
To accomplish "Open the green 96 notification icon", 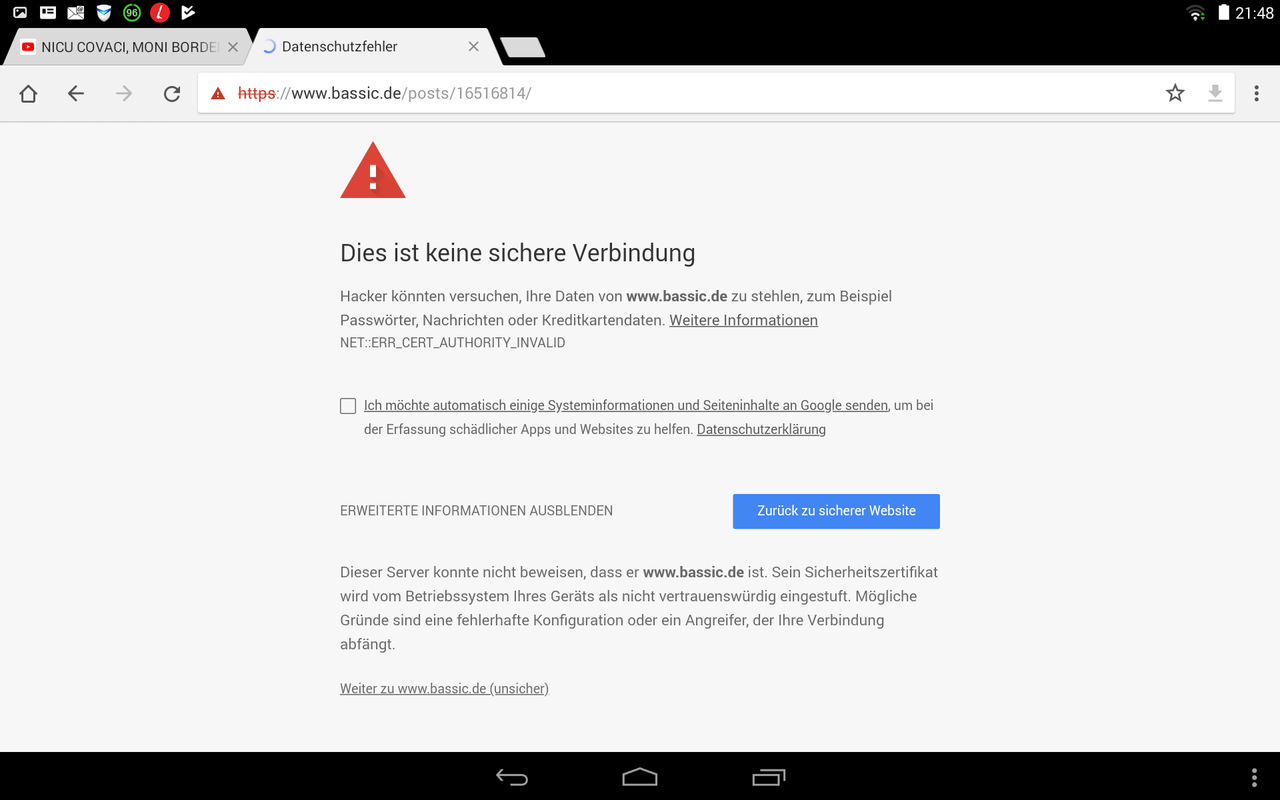I will pos(132,13).
